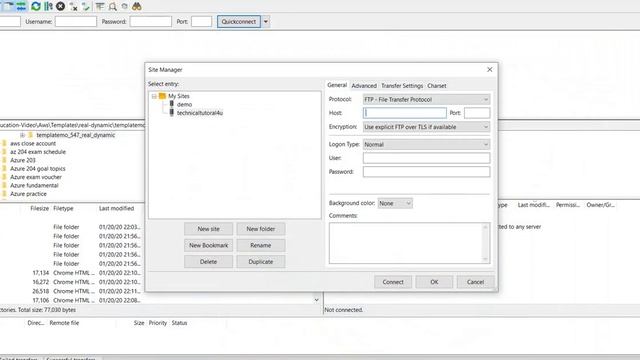Screen dimensions: 640x360
Task: Focus the quickconnect Password field
Action: (x=151, y=22)
